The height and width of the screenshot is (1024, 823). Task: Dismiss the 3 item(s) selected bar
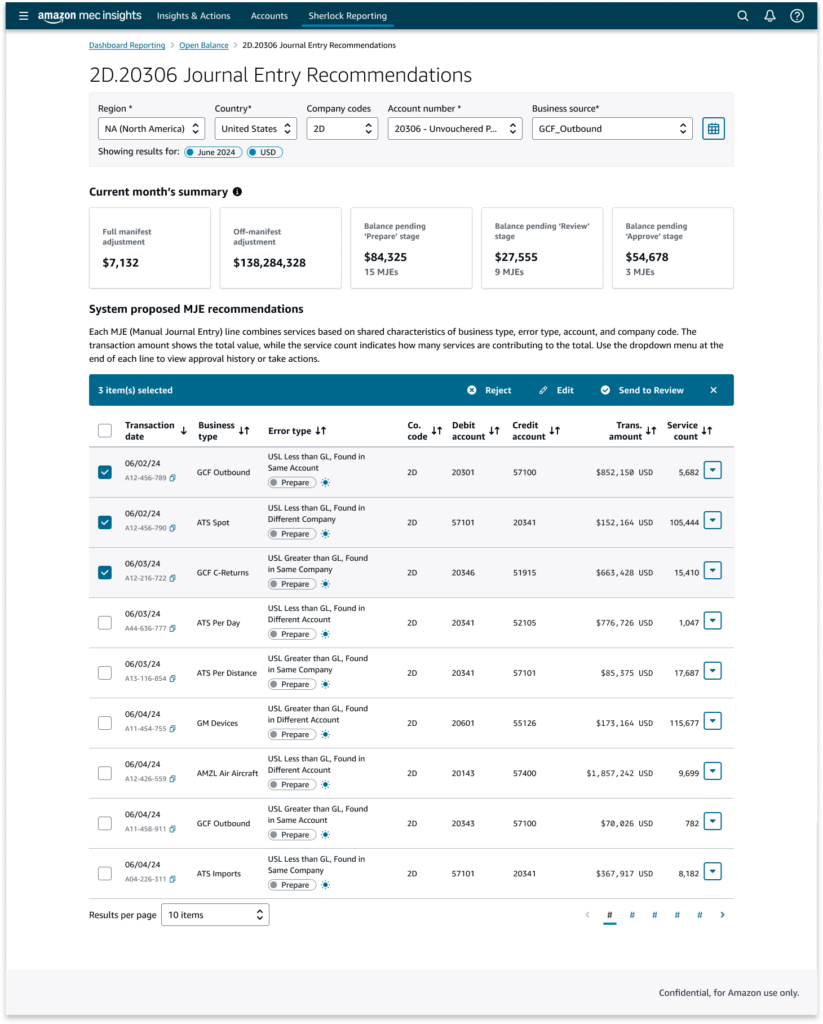pos(713,390)
